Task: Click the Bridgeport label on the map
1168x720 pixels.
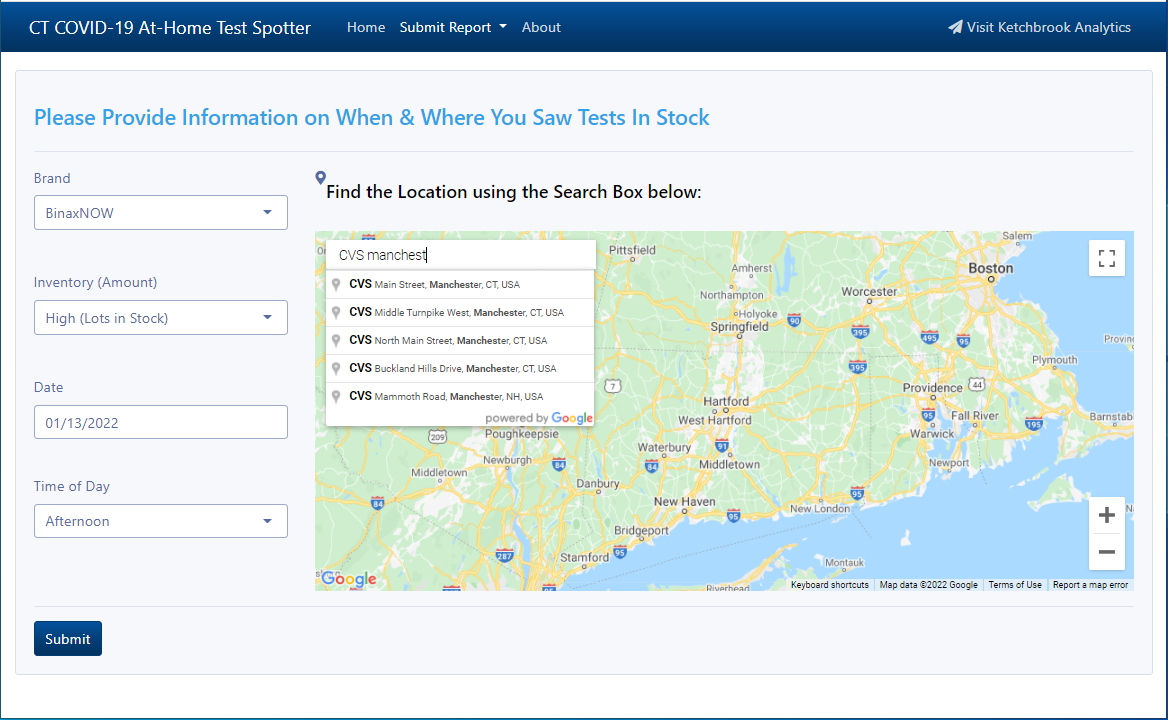Action: pos(641,530)
